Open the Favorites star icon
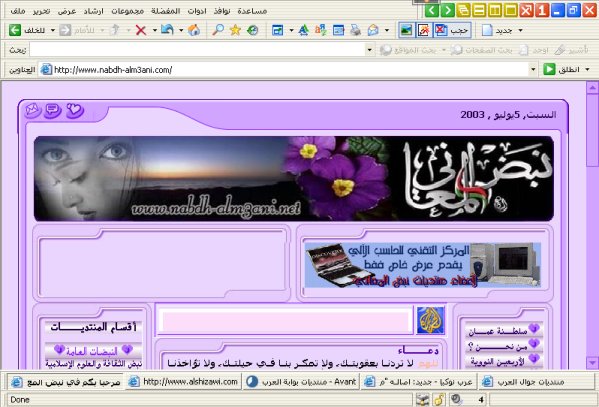This screenshot has height=407, width=599. tap(235, 30)
